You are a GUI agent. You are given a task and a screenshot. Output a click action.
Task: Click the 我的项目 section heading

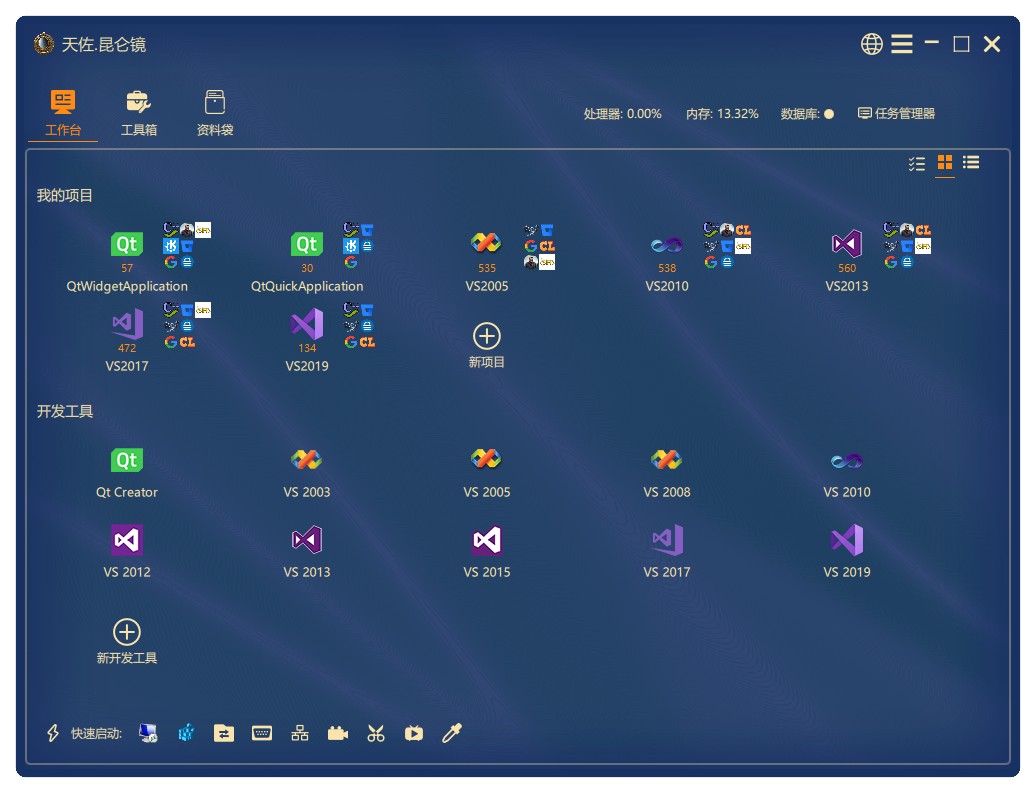tap(65, 196)
